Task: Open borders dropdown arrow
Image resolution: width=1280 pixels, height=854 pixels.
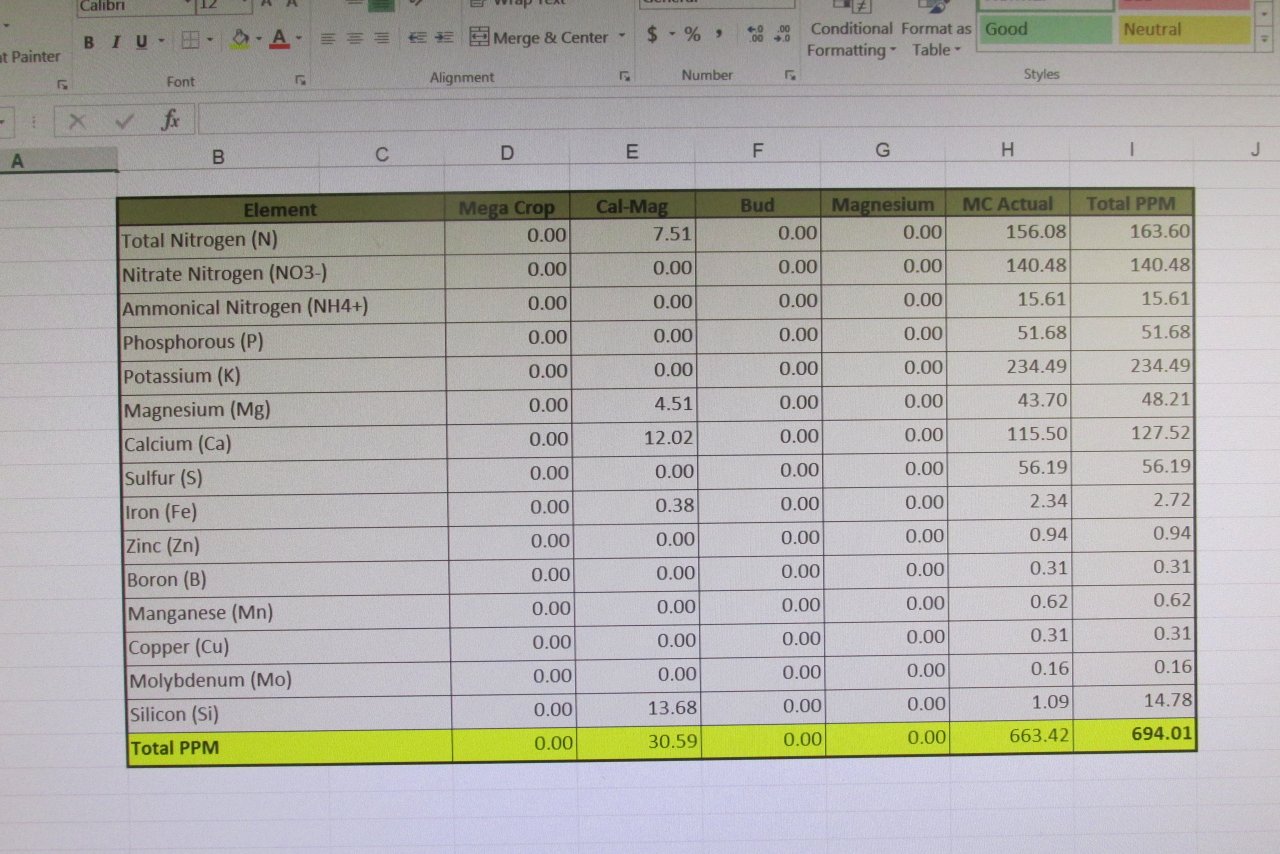Action: [210, 40]
